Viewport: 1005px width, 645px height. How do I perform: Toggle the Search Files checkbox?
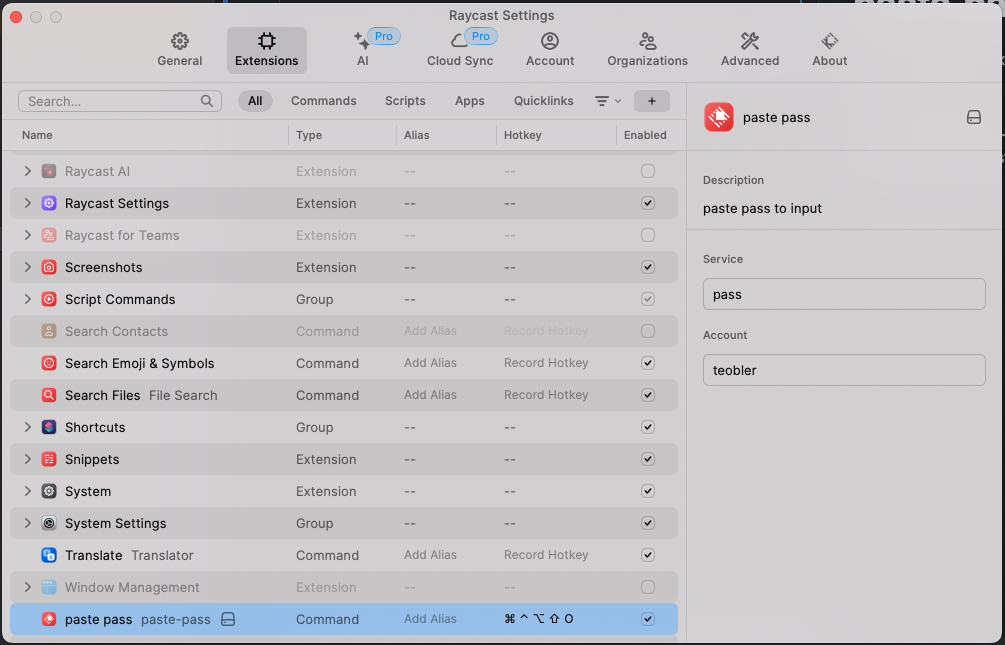point(648,395)
